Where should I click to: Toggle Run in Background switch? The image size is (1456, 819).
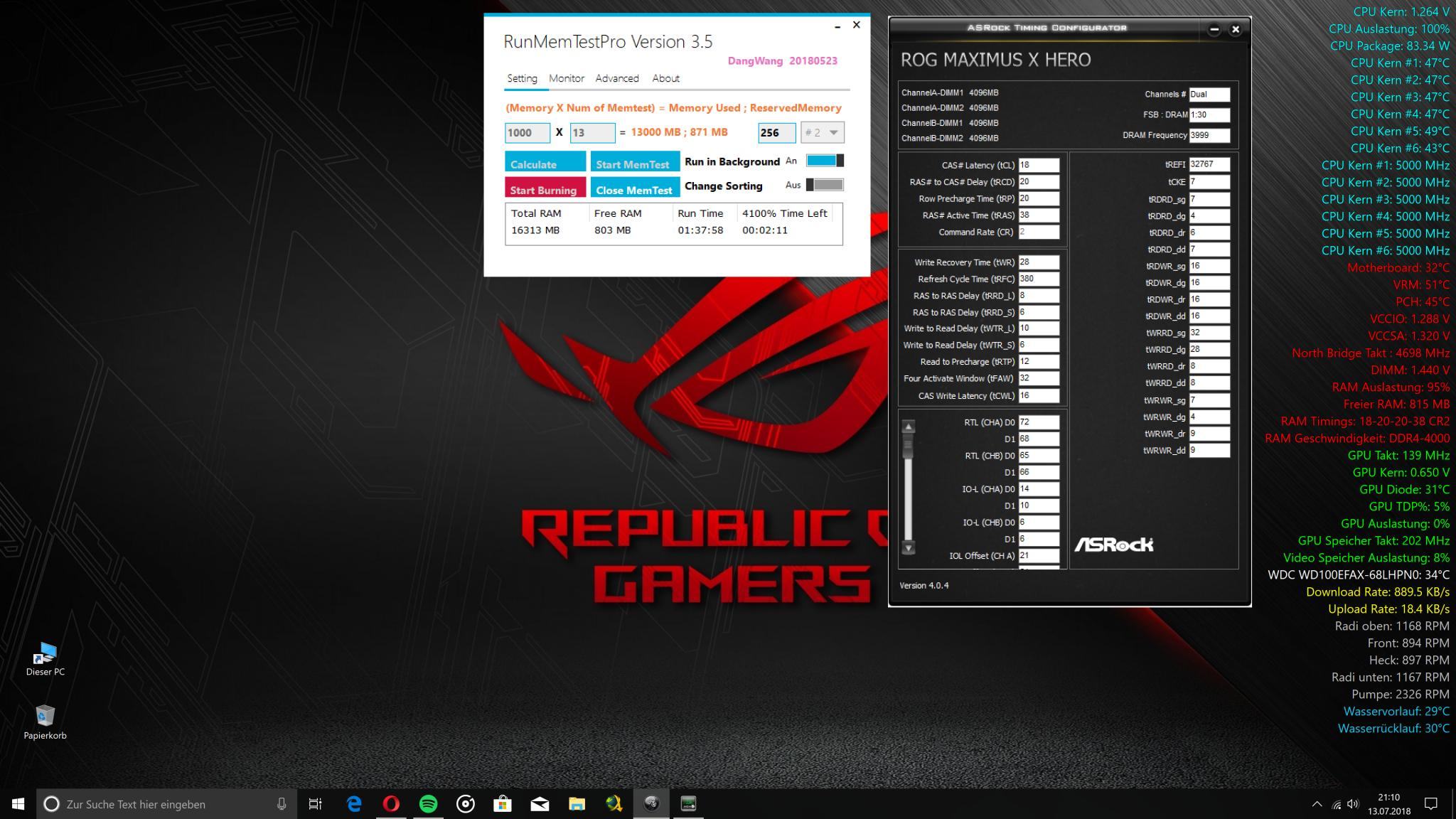(x=825, y=161)
